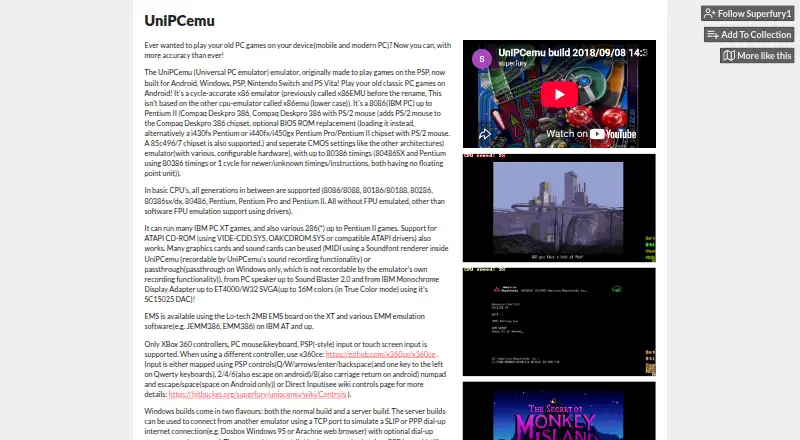Click paragraph starting 'In basic CPU's'
Viewport: 800px width, 440px height.
294,201
